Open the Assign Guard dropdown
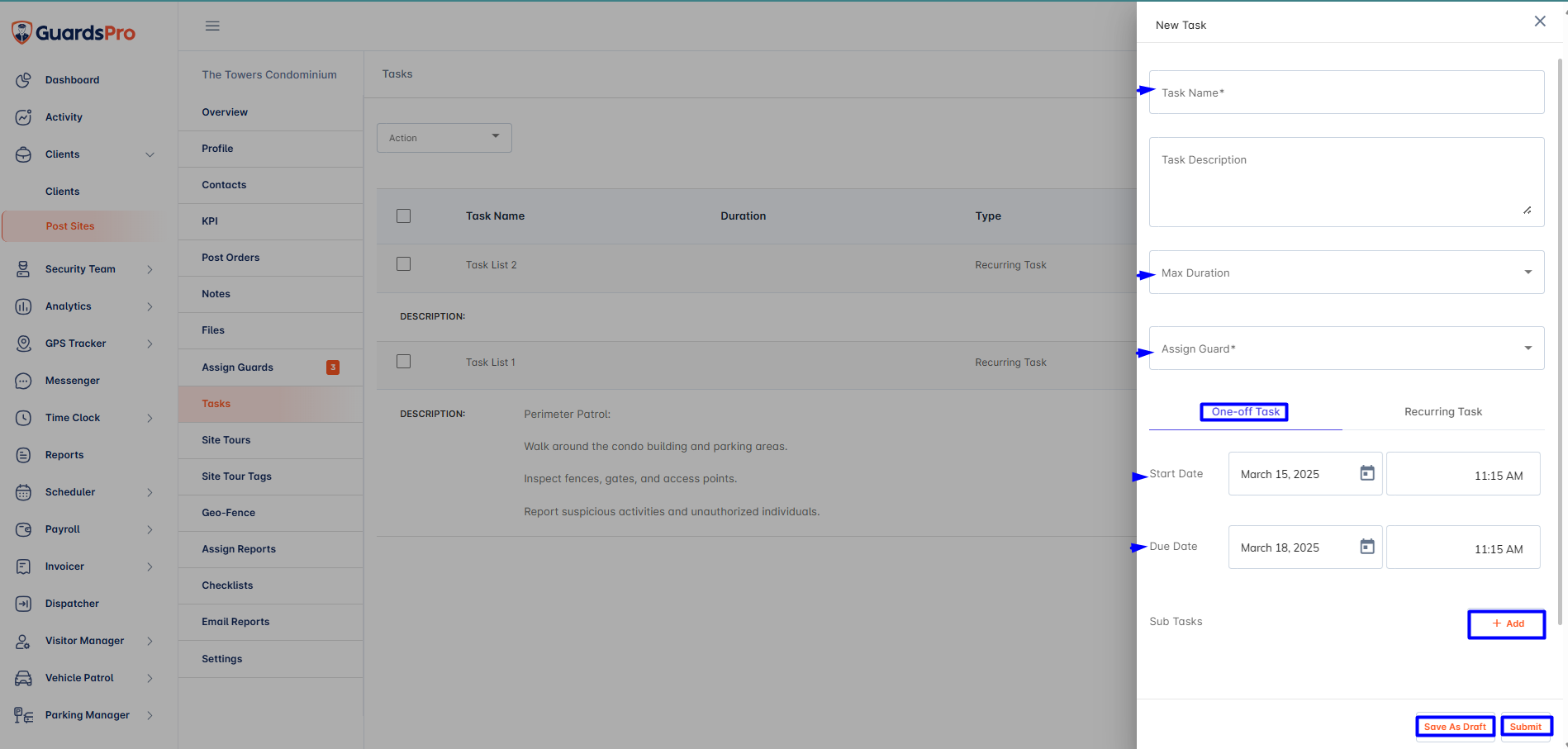The width and height of the screenshot is (1568, 749). (x=1346, y=348)
